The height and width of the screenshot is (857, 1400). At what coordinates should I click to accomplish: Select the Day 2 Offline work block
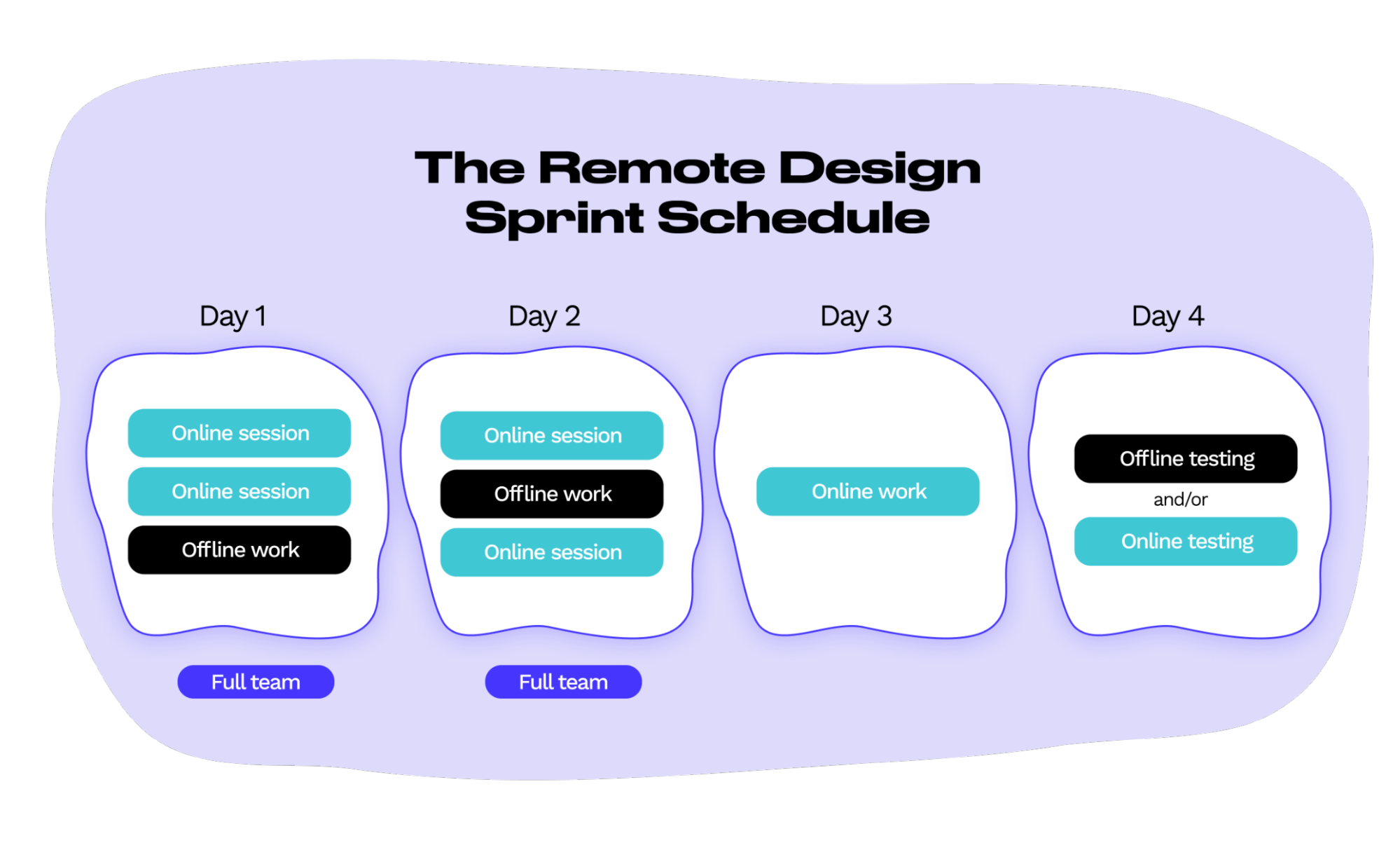(553, 493)
